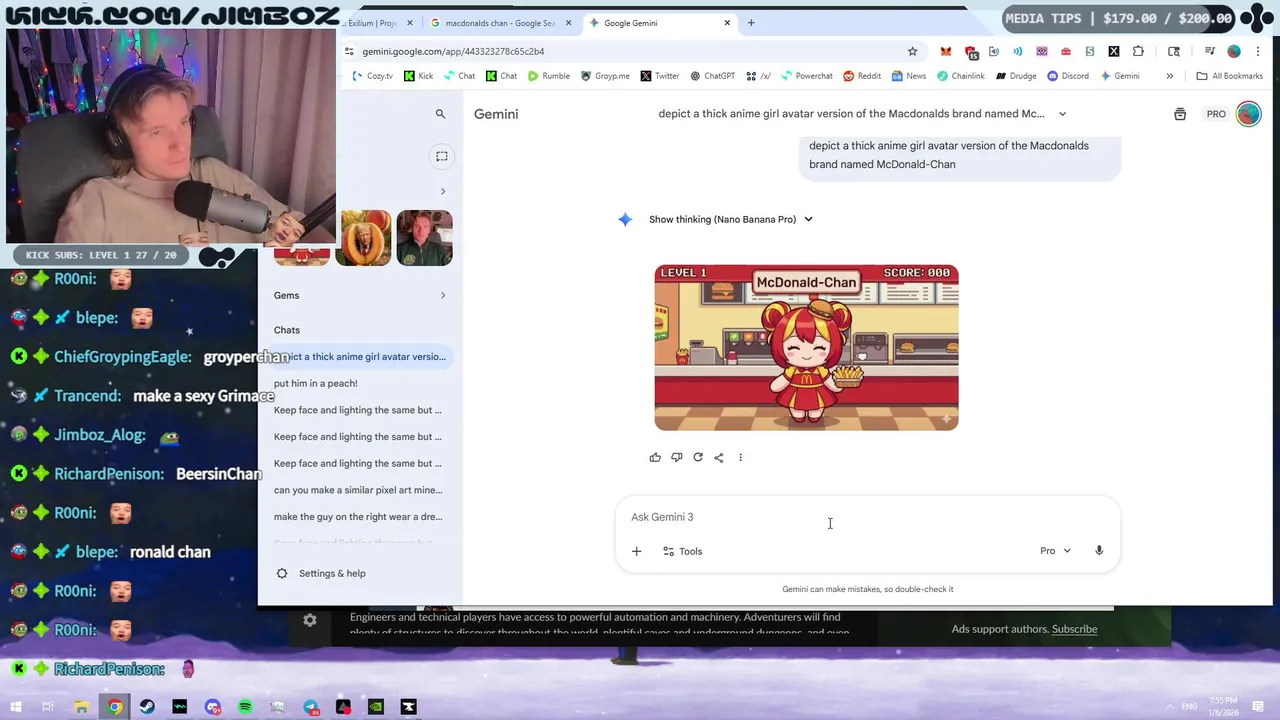Click the McDonald-Chan generated image

[x=806, y=348]
